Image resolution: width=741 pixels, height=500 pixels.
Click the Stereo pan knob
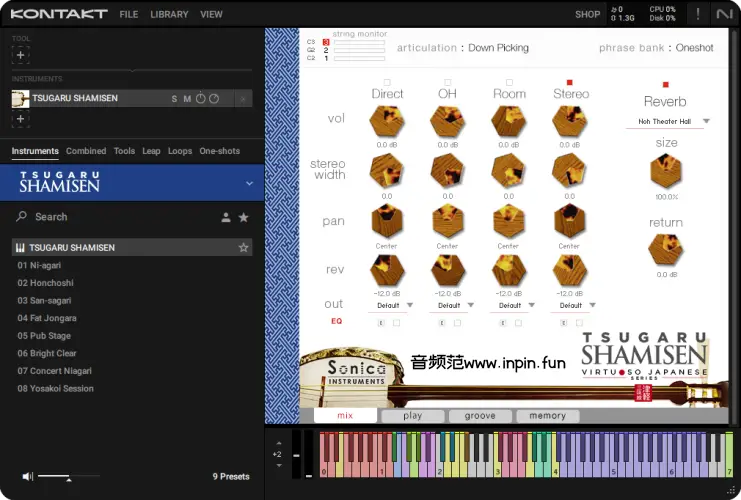coord(569,222)
